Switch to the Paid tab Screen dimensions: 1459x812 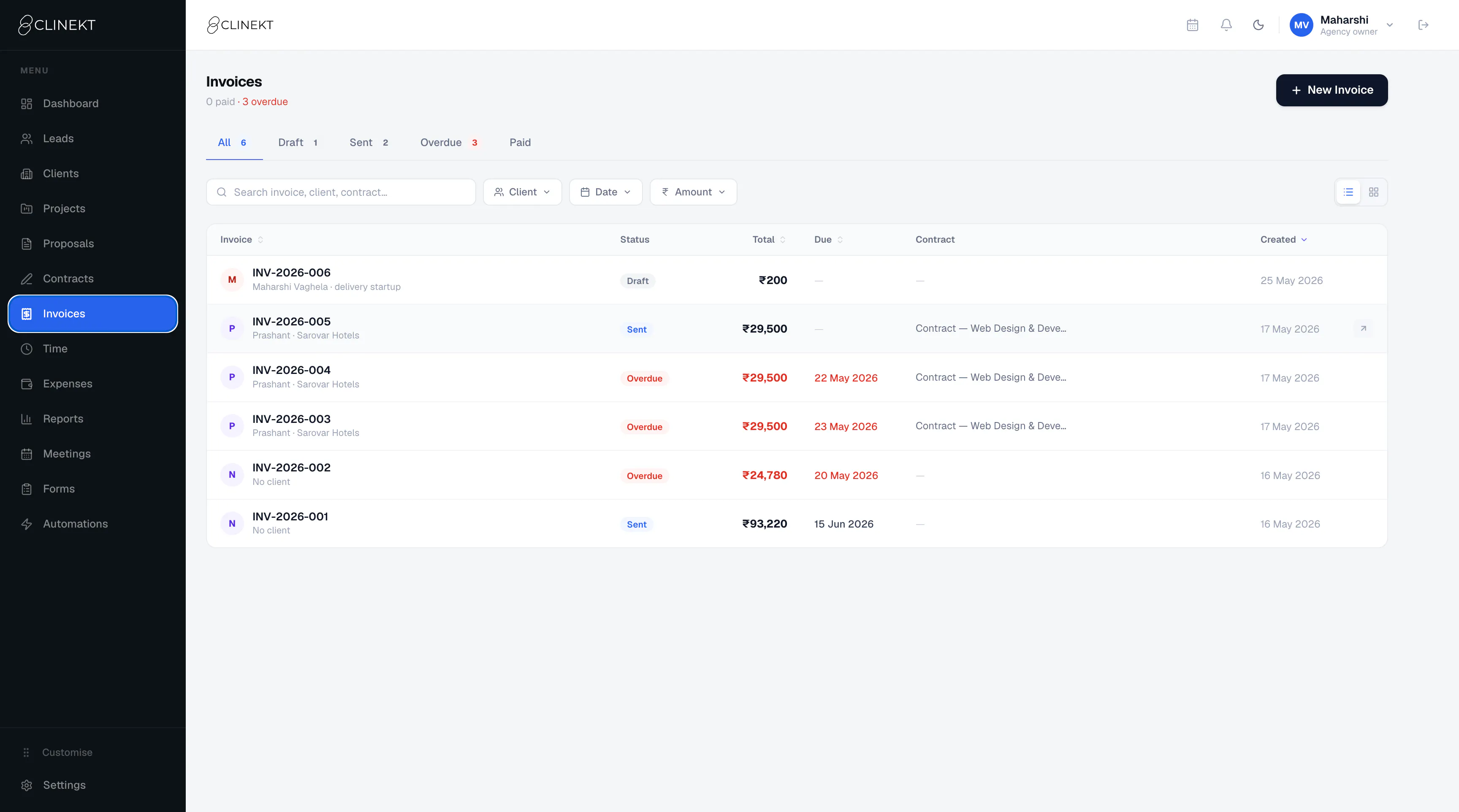(x=520, y=143)
